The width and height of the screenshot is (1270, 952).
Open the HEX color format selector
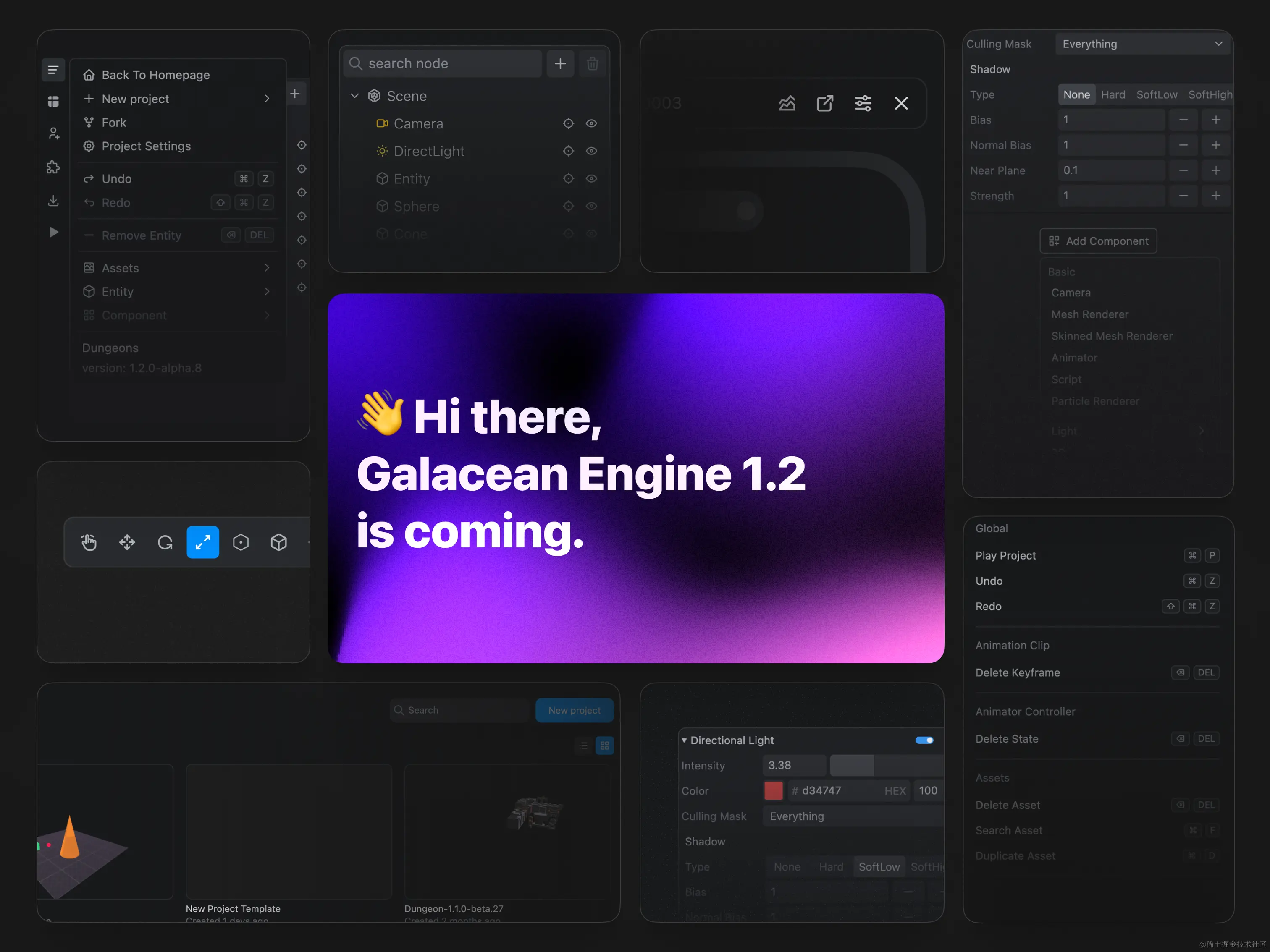pos(895,791)
